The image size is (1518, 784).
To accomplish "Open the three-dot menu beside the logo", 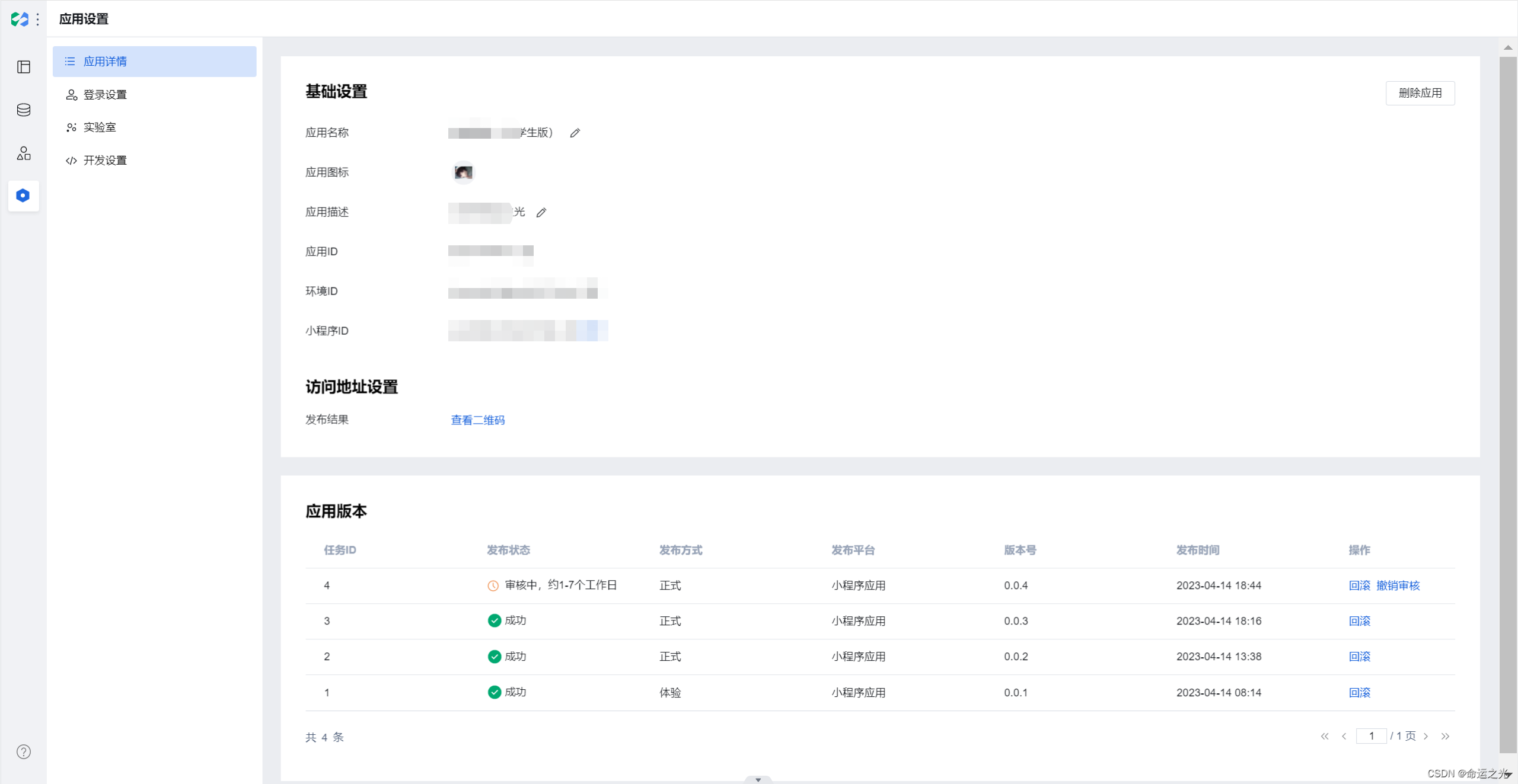I will (38, 19).
